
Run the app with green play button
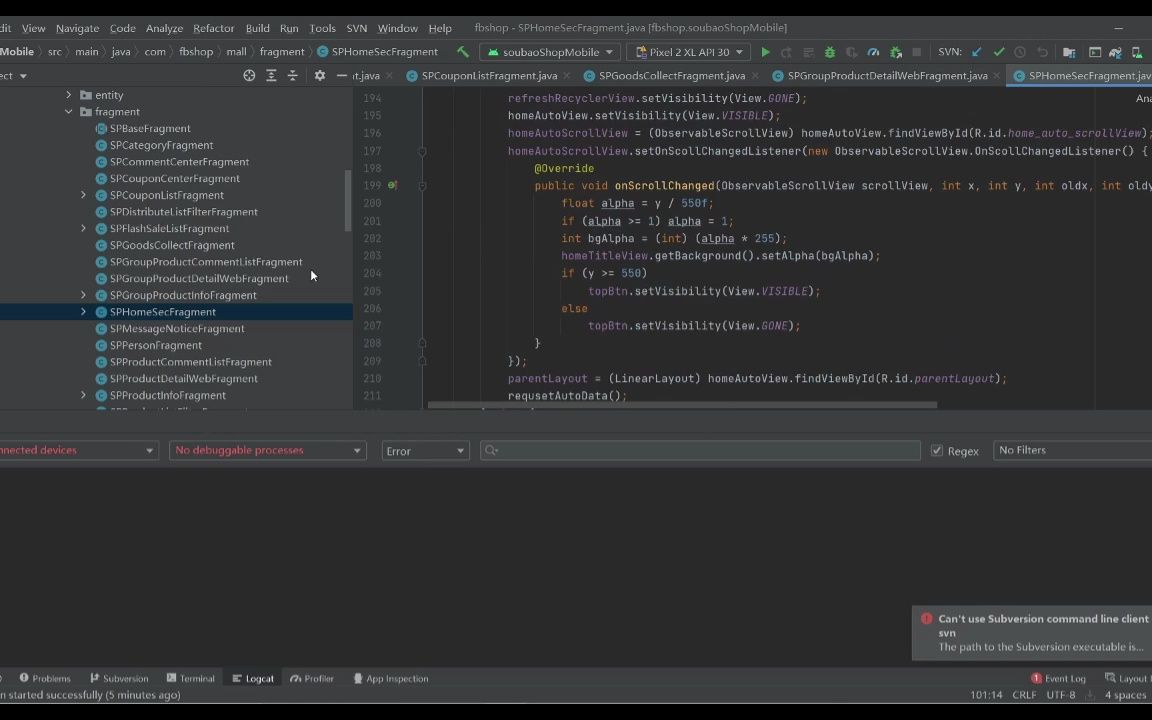click(766, 52)
